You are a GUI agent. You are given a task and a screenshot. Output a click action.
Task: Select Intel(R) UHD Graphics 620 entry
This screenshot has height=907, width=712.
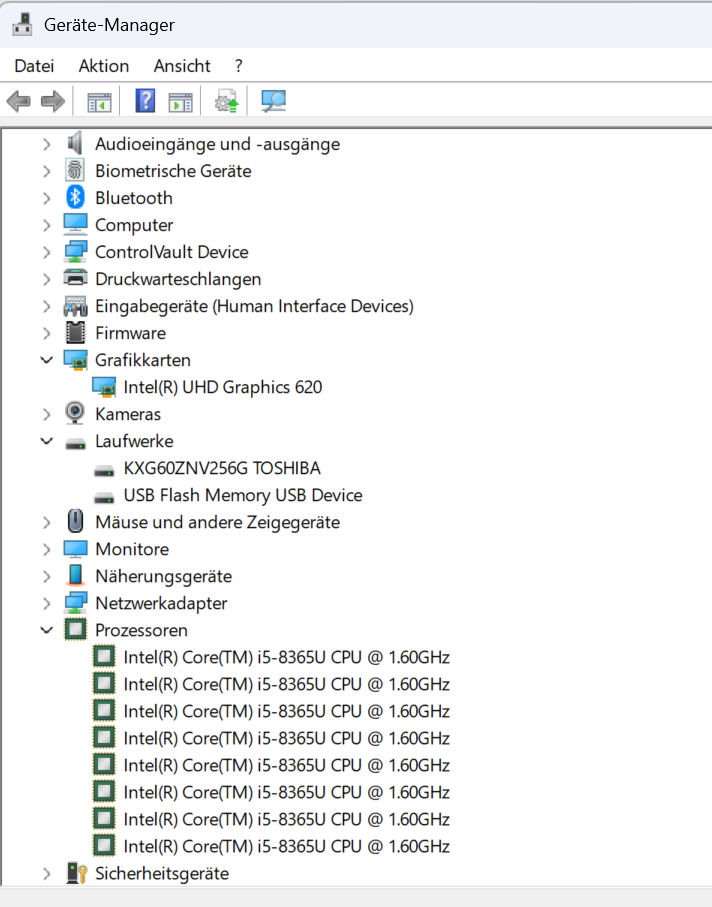[x=223, y=387]
